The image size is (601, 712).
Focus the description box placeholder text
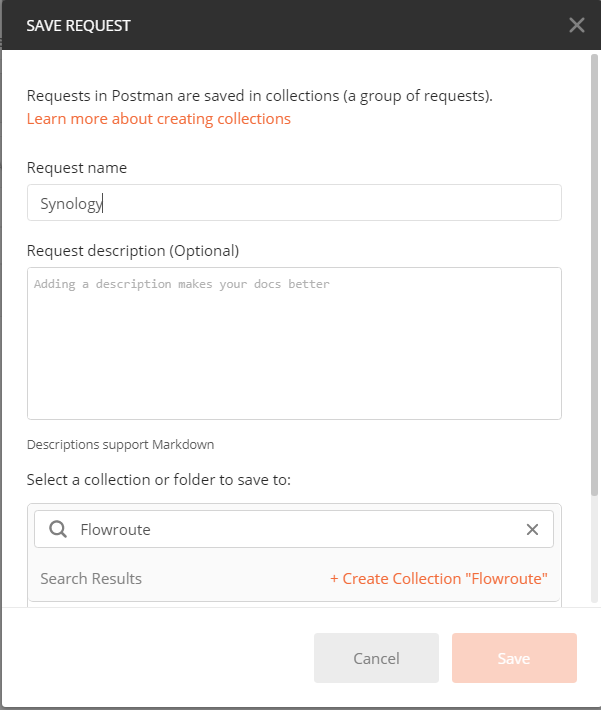coord(182,284)
